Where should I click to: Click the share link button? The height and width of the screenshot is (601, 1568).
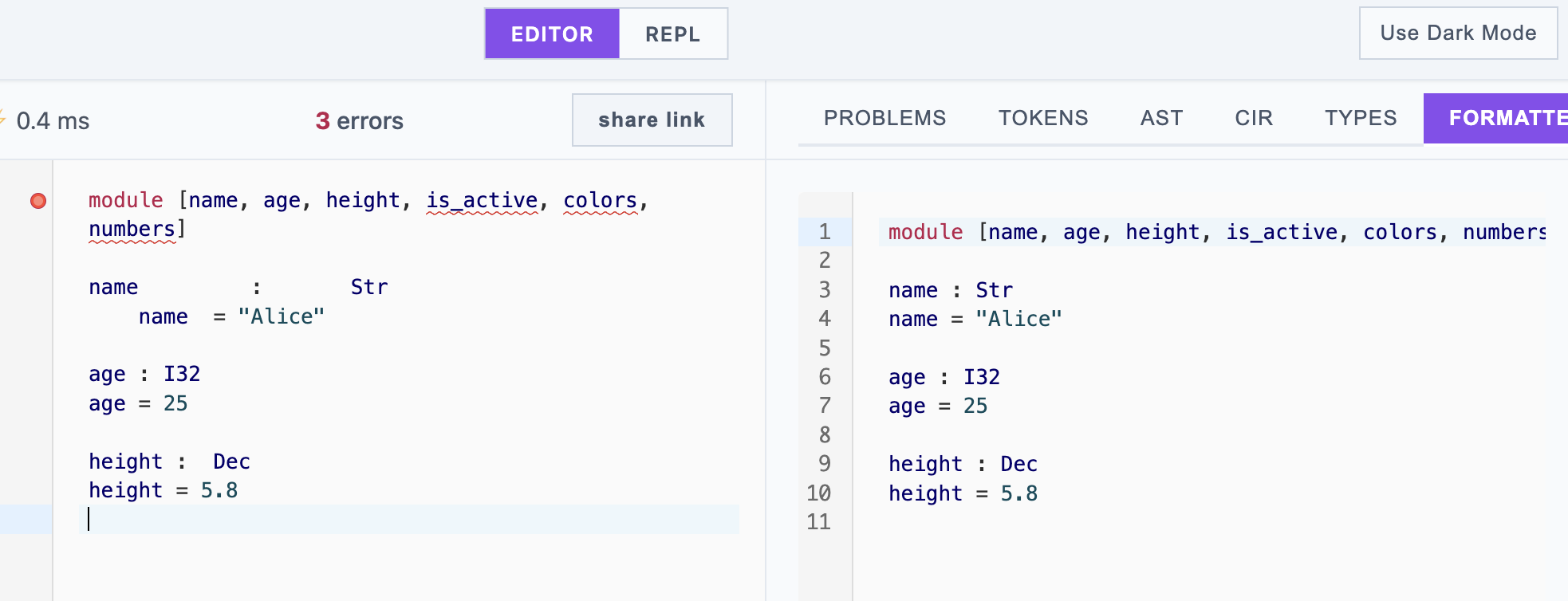[652, 120]
